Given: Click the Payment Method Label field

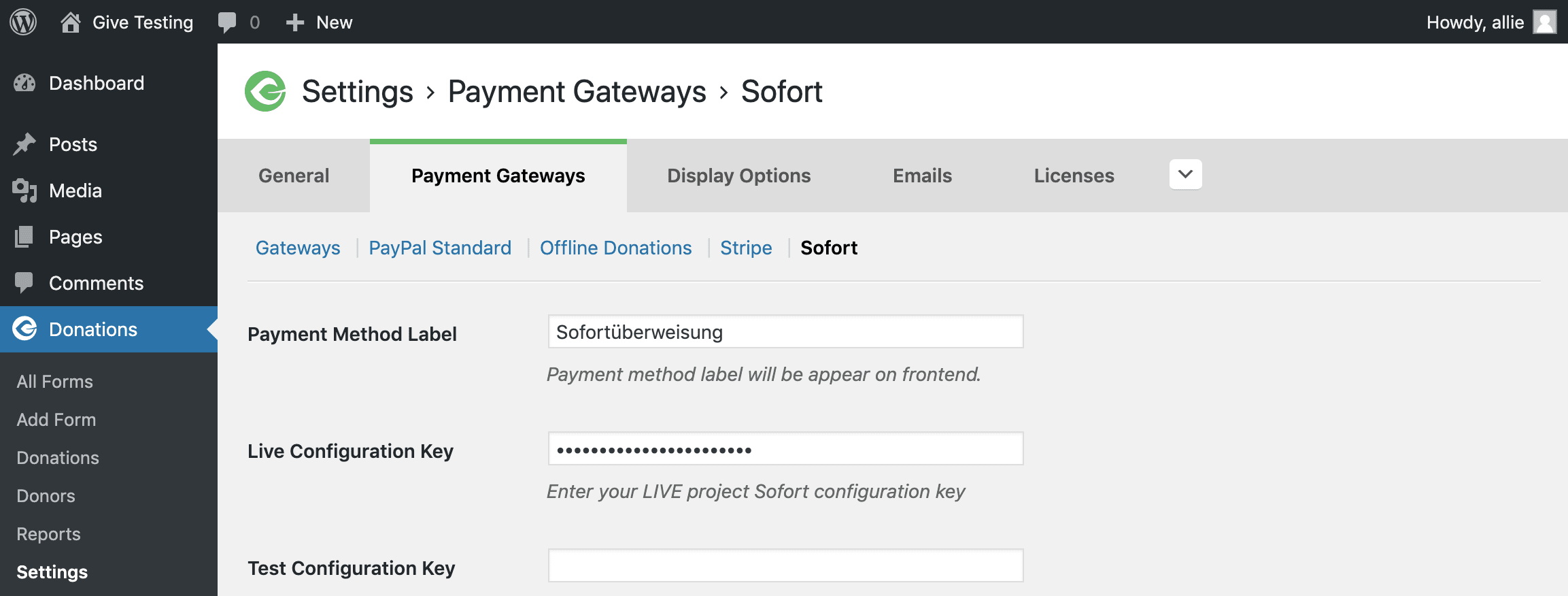Looking at the screenshot, I should click(785, 332).
